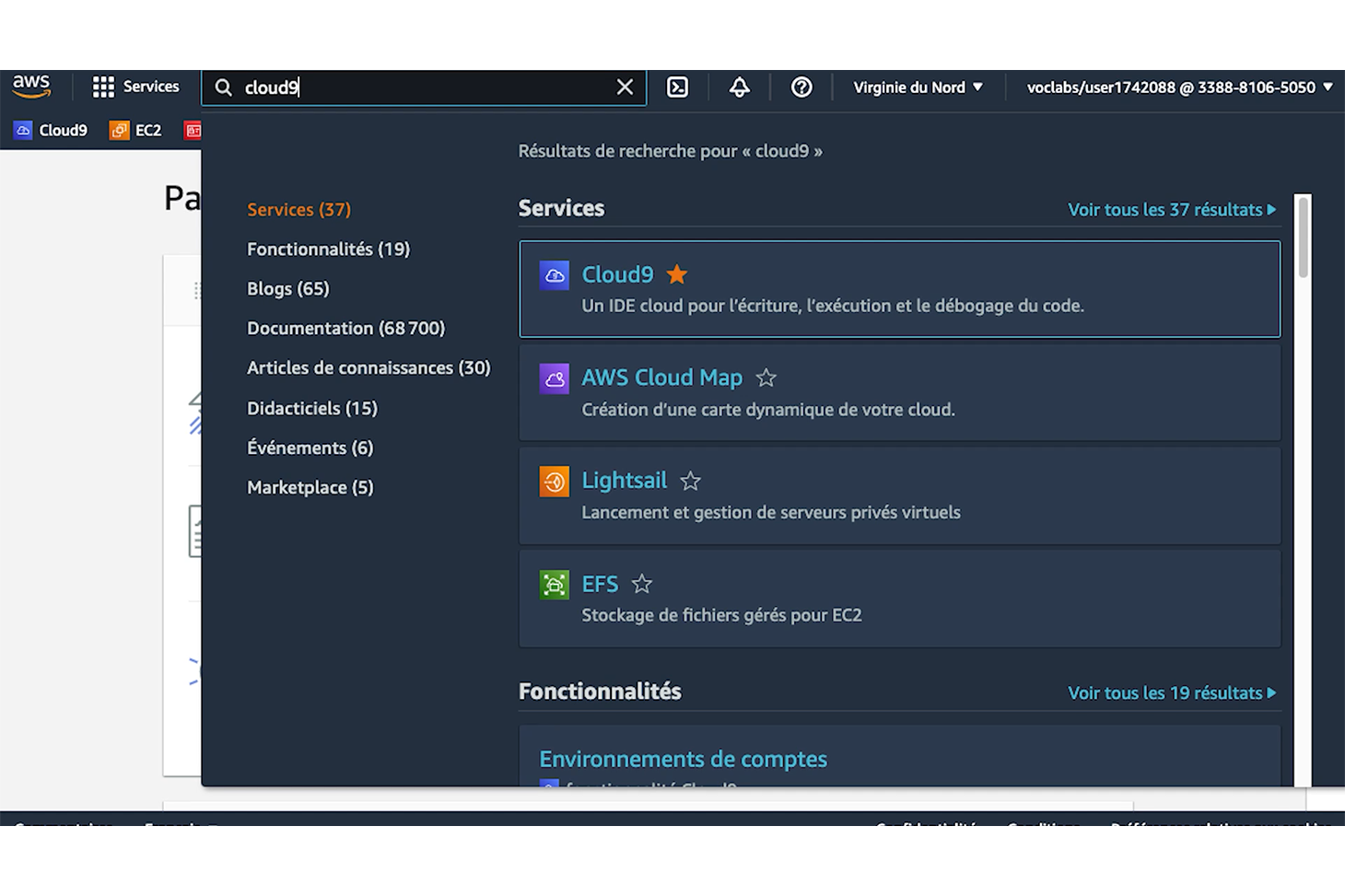Open the voclabs account dropdown

(1179, 87)
